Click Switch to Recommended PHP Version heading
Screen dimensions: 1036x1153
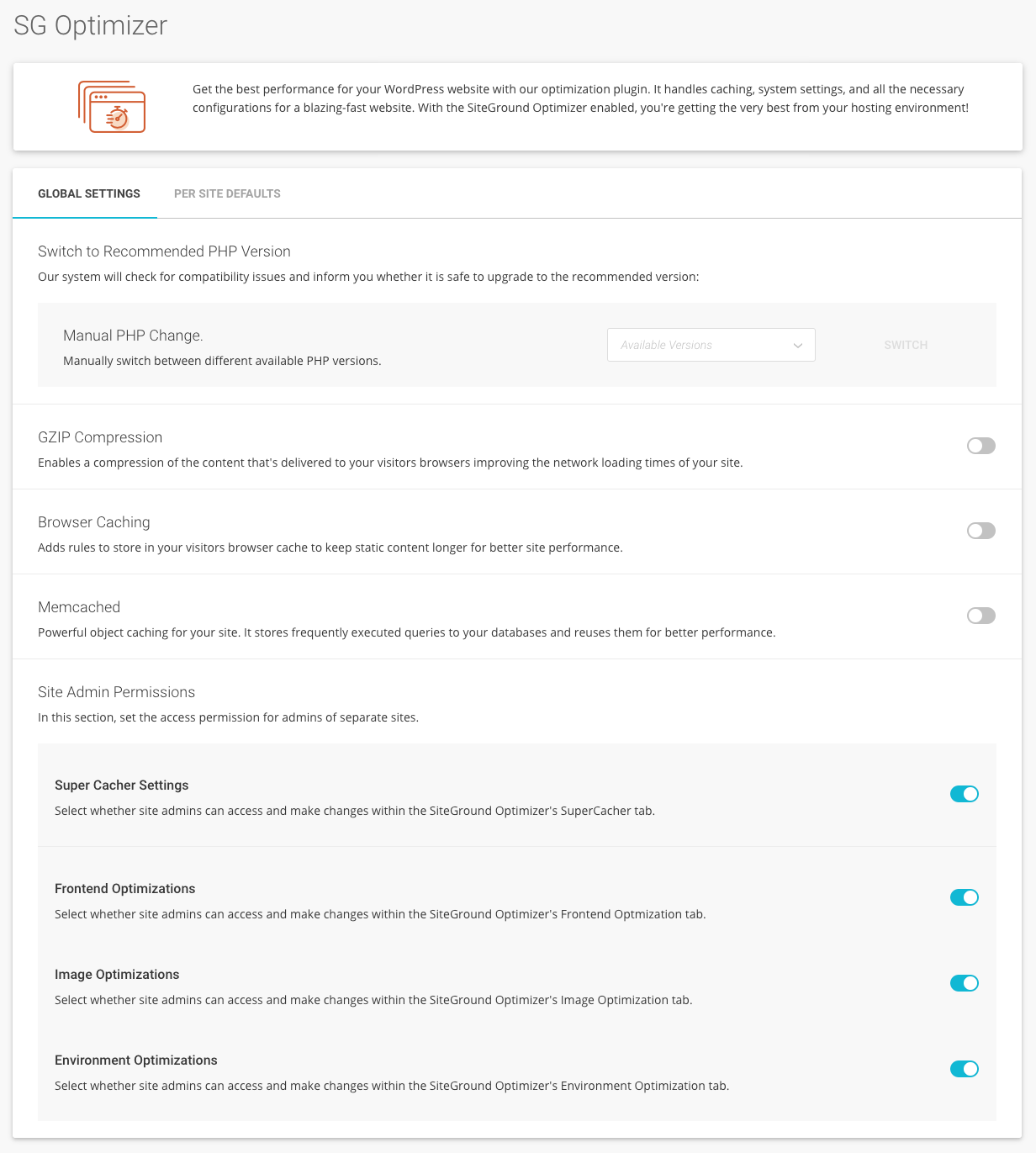tap(164, 251)
